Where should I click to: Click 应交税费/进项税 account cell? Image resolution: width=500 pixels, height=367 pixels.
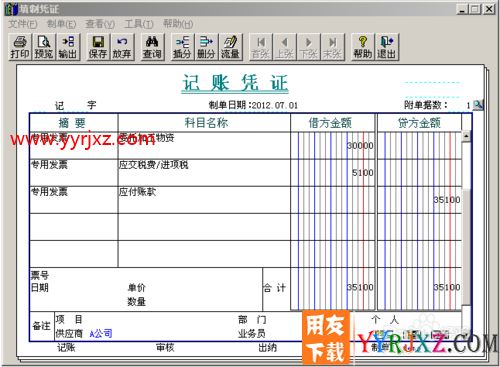pos(204,173)
